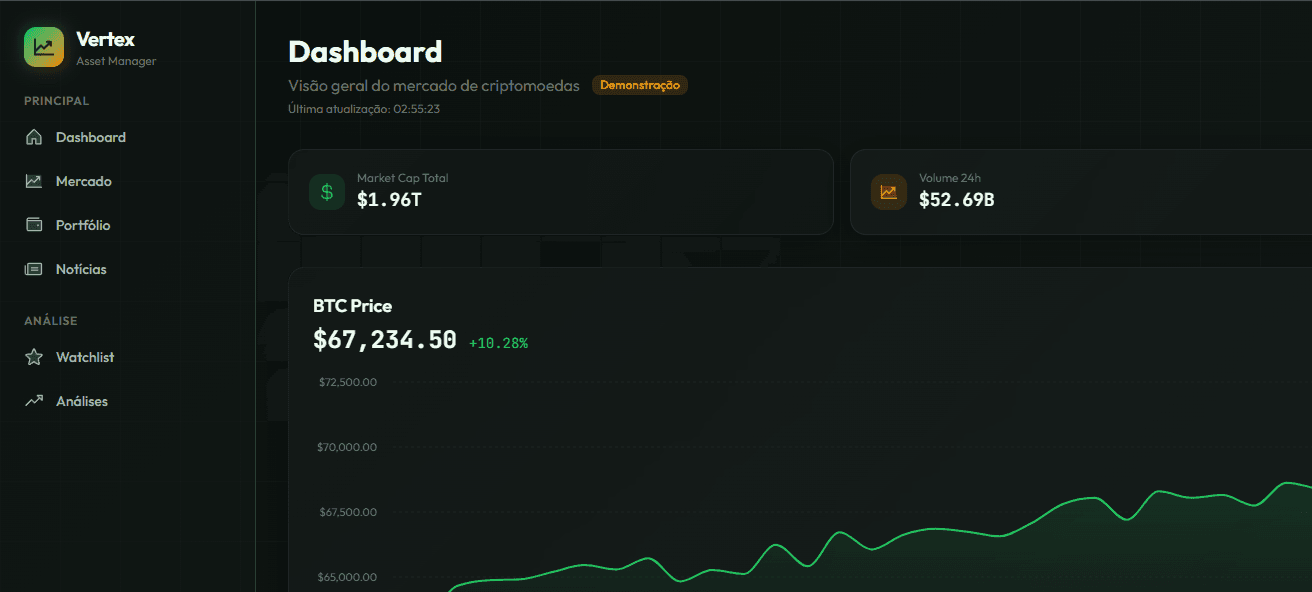The height and width of the screenshot is (592, 1312).
Task: Click the Vertex Asset Manager logo icon
Action: 43,47
